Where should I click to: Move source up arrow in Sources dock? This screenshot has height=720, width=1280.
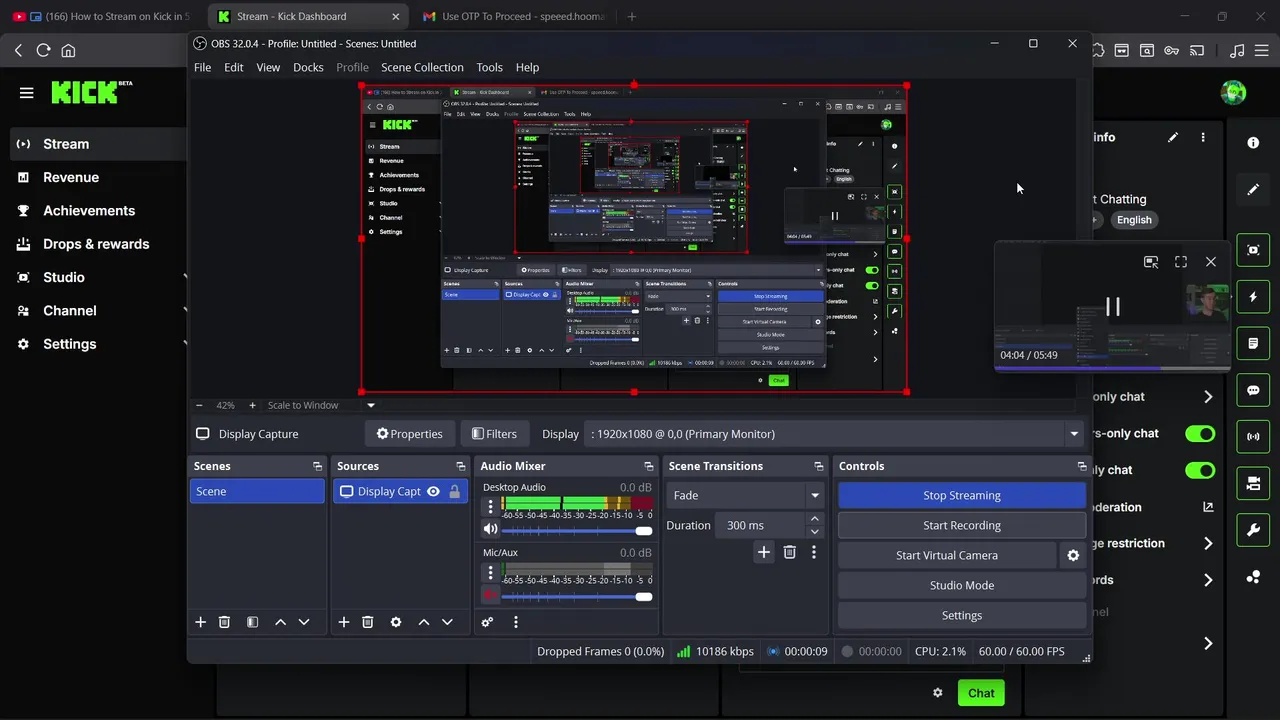point(424,622)
